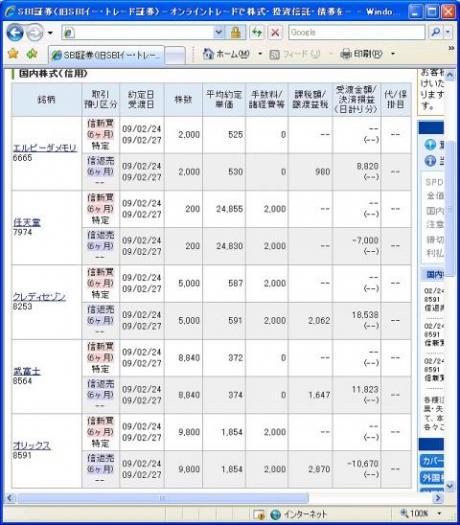This screenshot has height=525, width=460.
Task: Click the popup blocker status bar icon
Action: 259,514
